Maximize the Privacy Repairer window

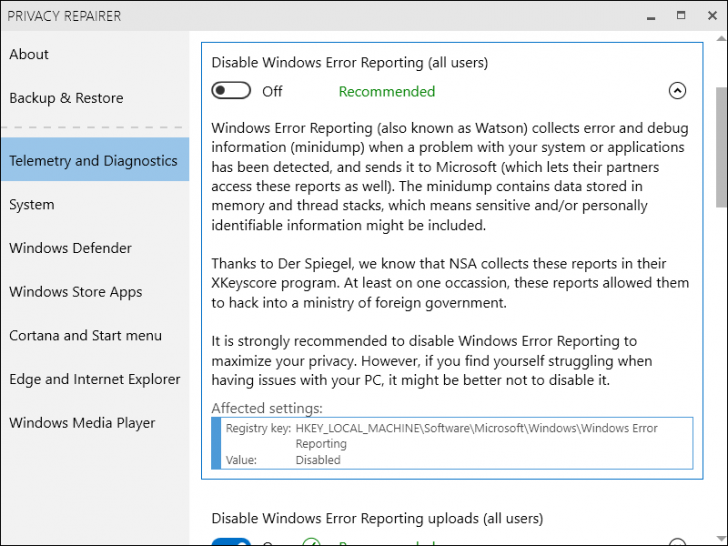(681, 15)
